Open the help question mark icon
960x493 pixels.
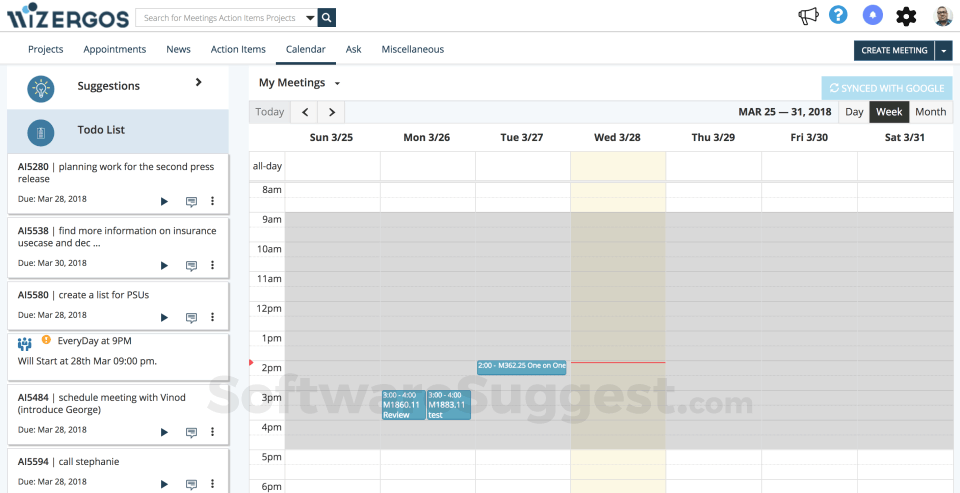coord(838,16)
